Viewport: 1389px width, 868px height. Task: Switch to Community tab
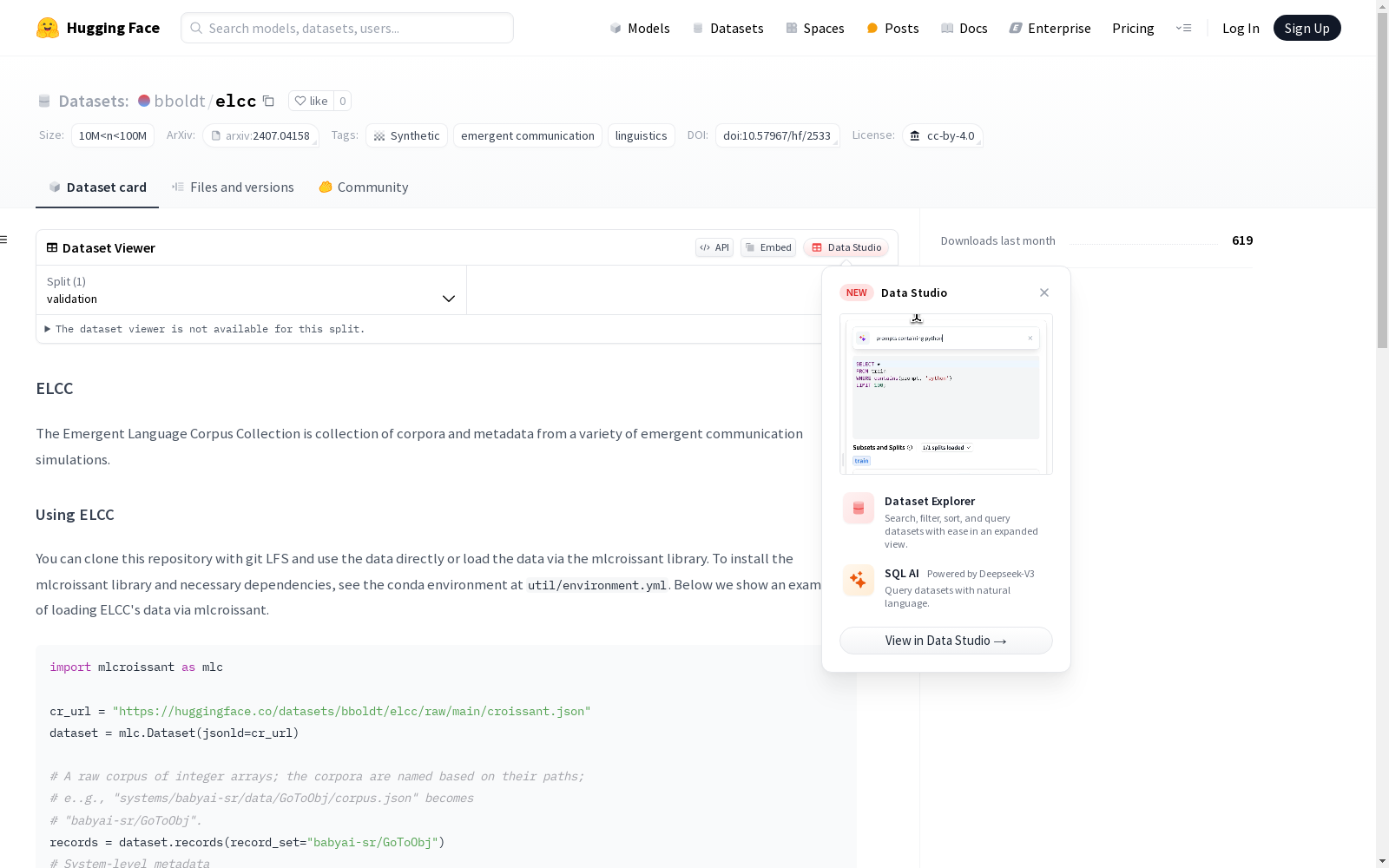364,187
